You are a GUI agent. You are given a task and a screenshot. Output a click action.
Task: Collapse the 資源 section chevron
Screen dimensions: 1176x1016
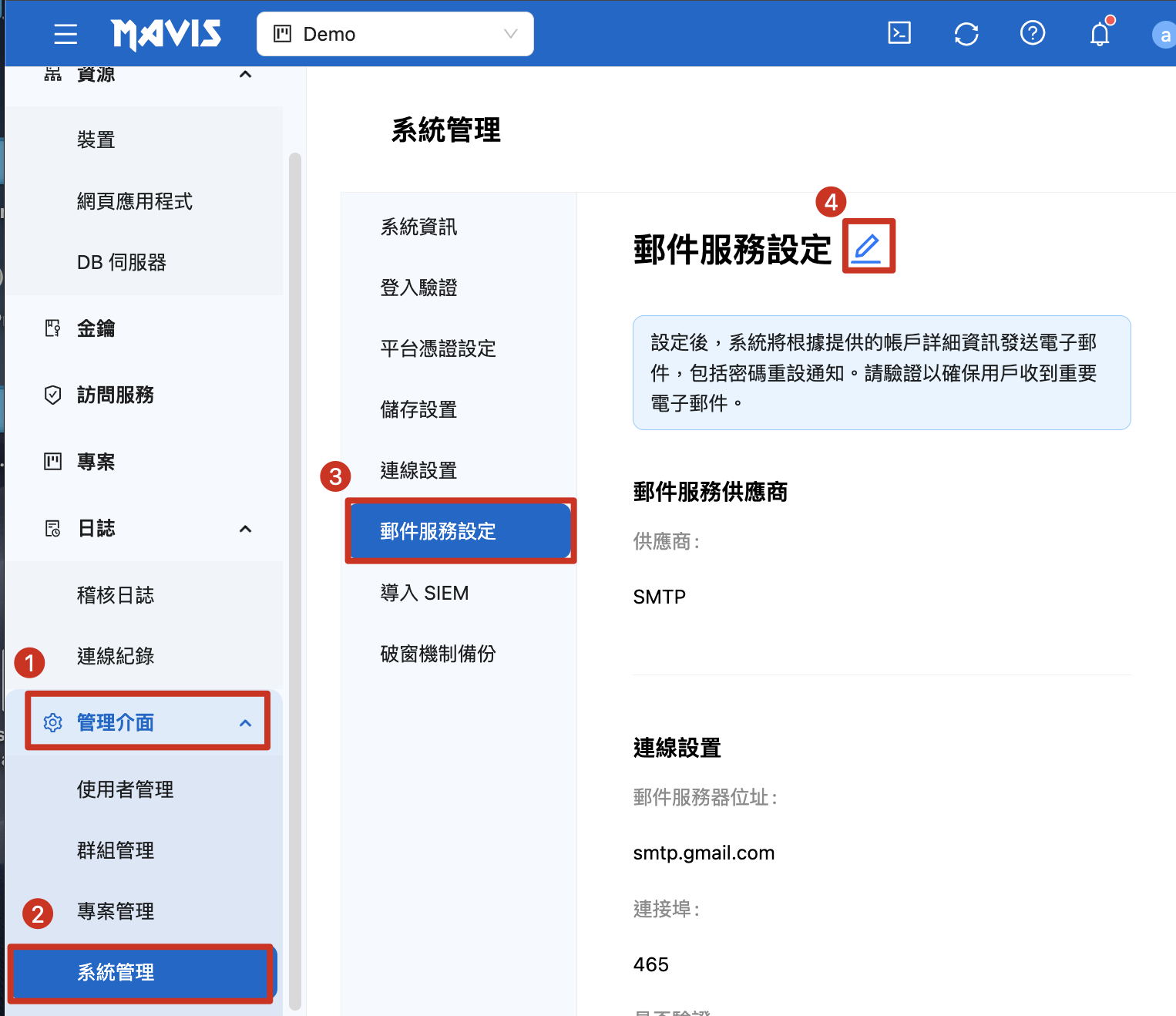(x=245, y=75)
